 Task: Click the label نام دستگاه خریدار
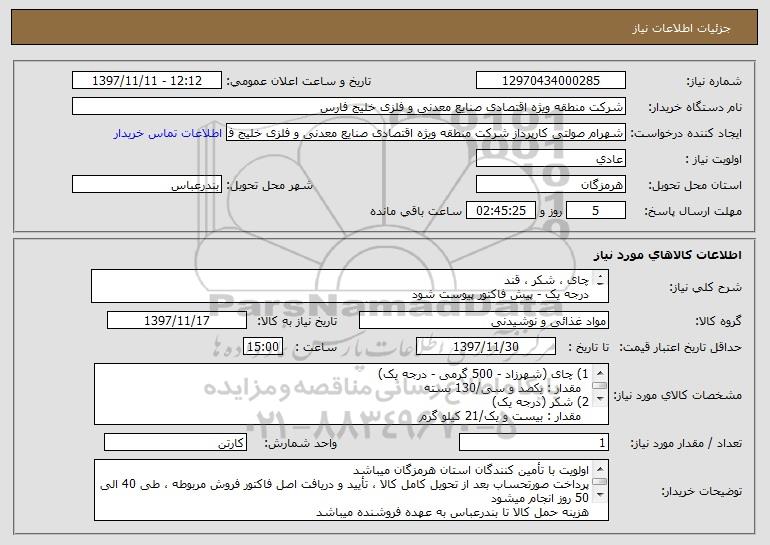695,107
